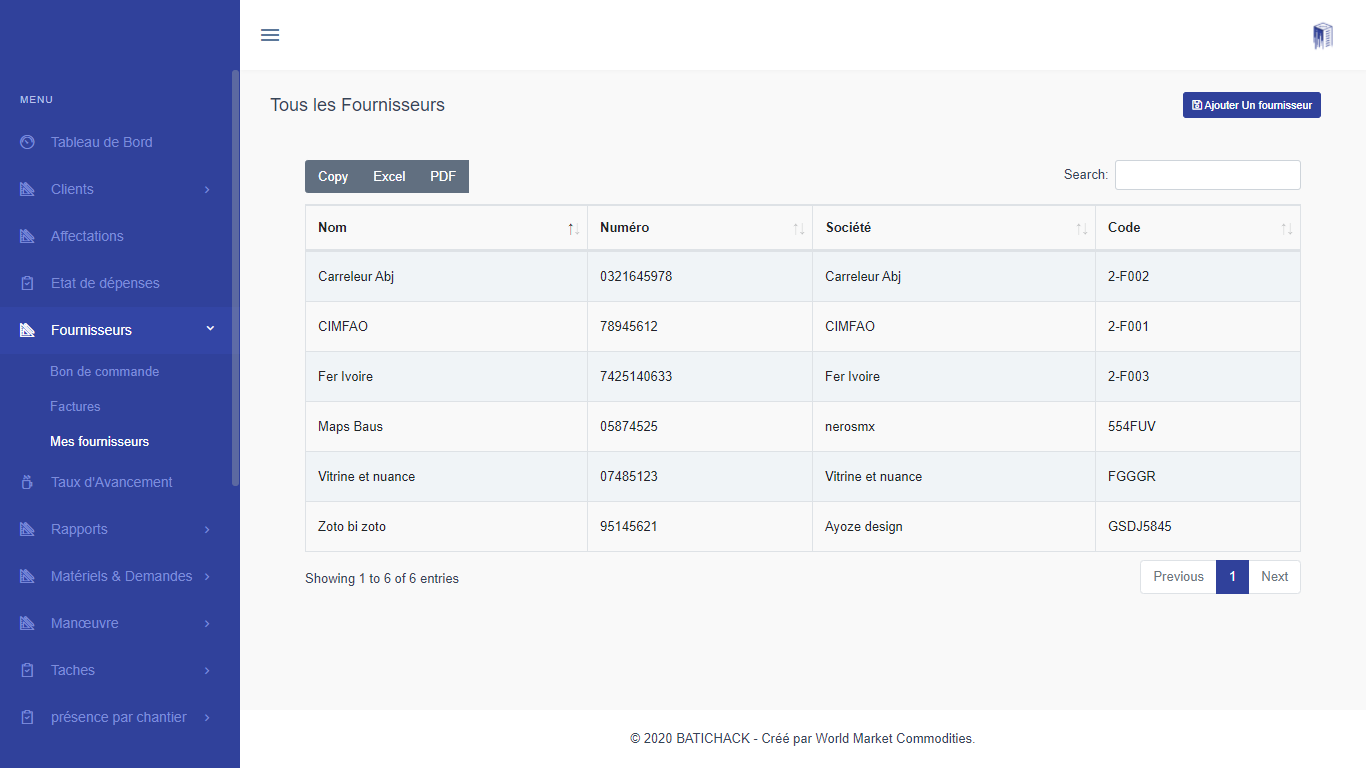Click the Rapports sidebar icon
Screen dimensions: 1366x768
pos(28,529)
